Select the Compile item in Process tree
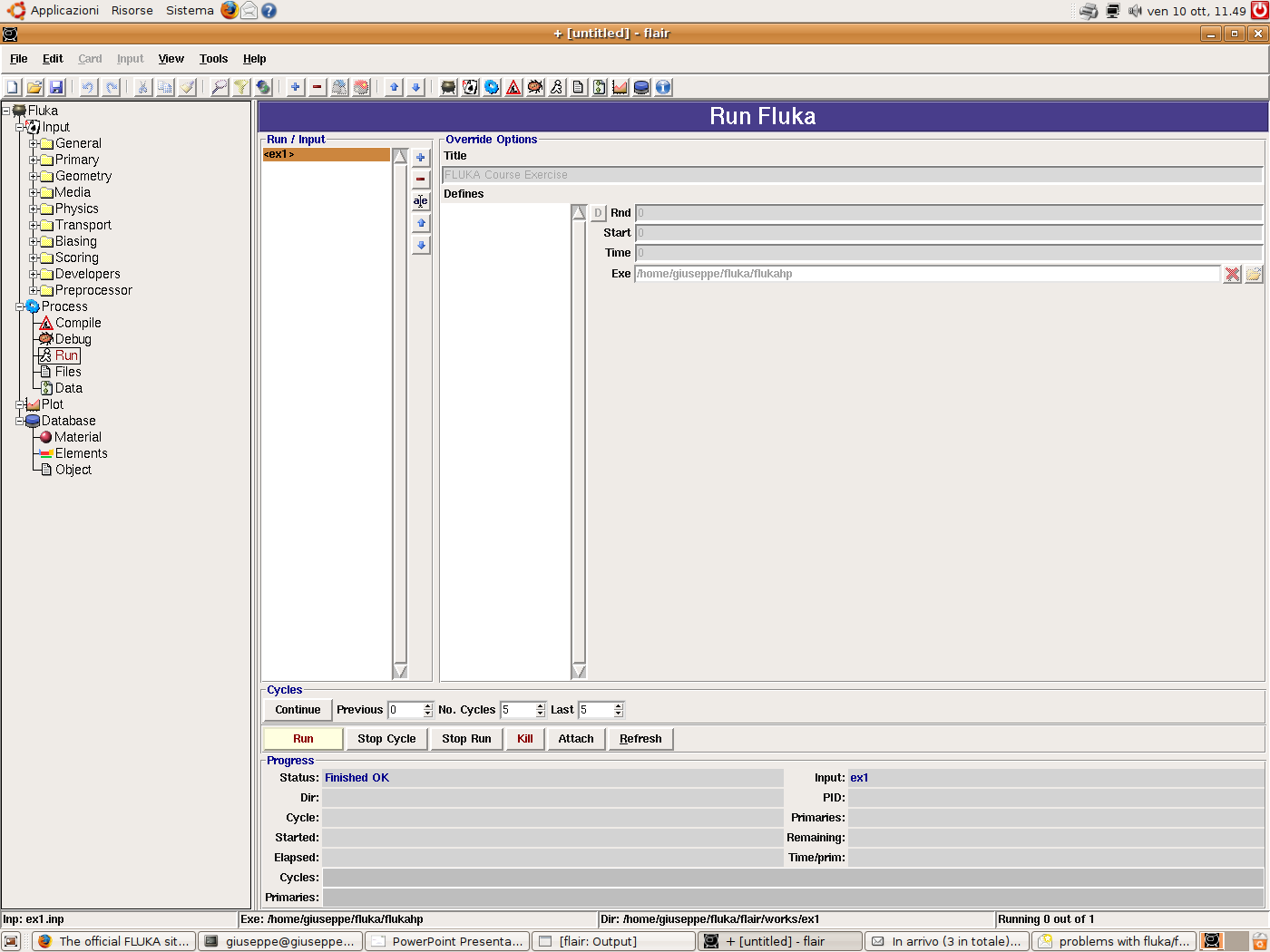Screen dimensions: 1270x952 78,323
